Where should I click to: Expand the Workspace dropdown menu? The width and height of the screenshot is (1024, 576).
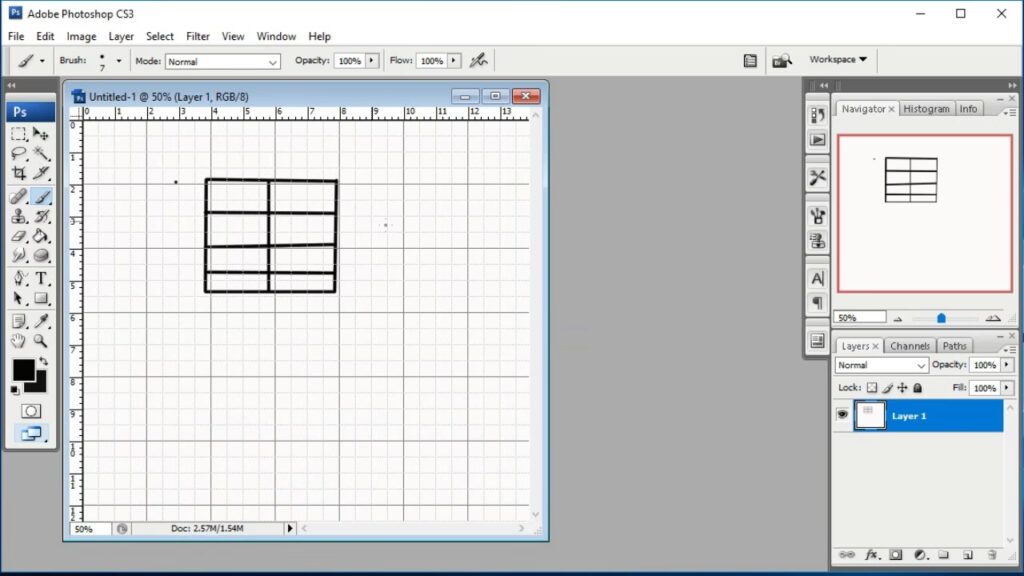coord(838,60)
